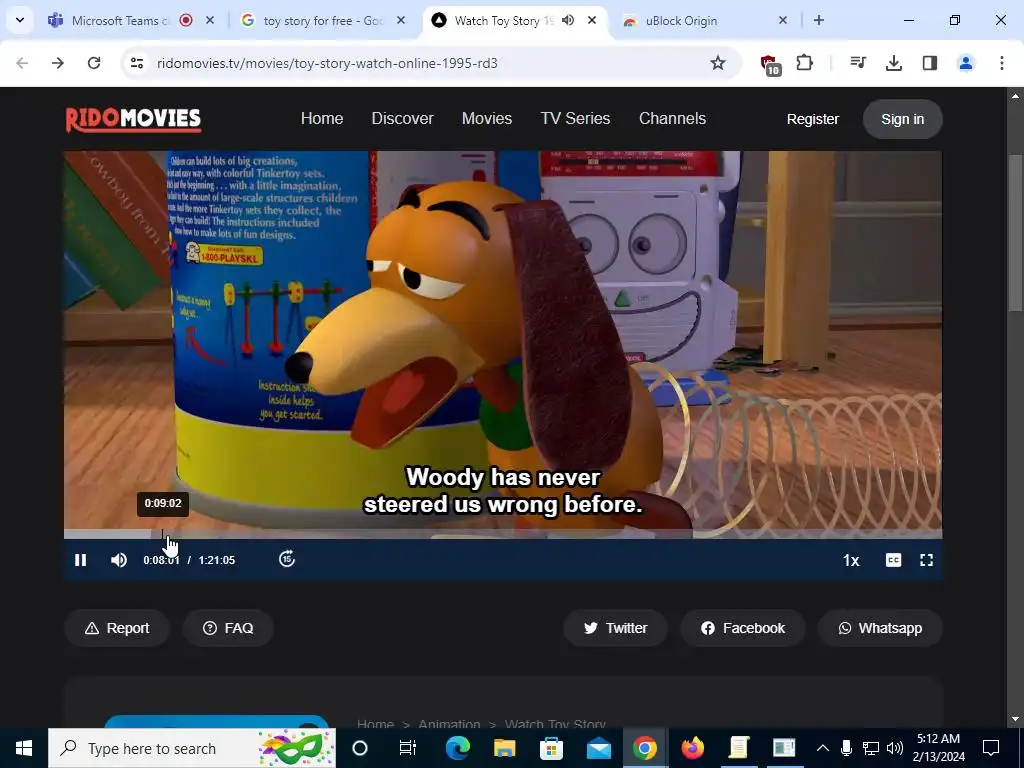Close the Microsoft Teams tab
The image size is (1024, 768).
click(x=210, y=20)
